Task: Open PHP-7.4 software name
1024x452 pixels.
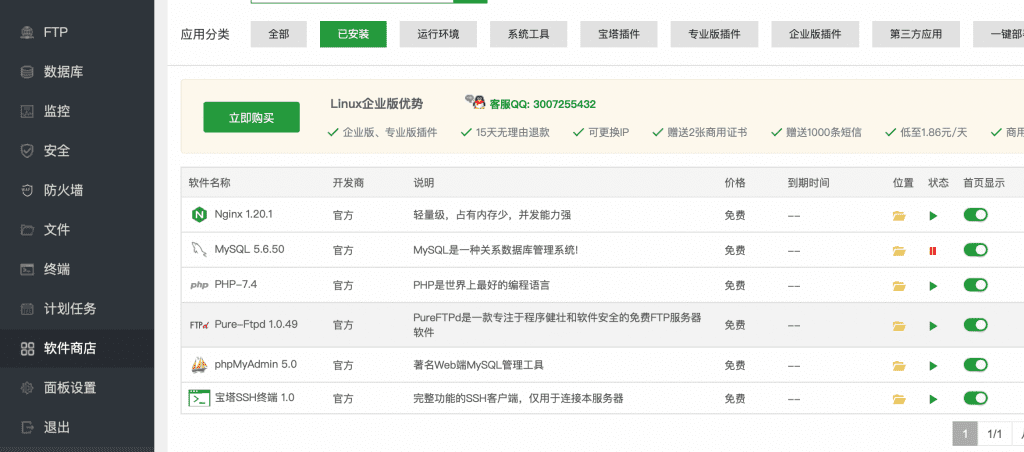Action: [x=236, y=285]
